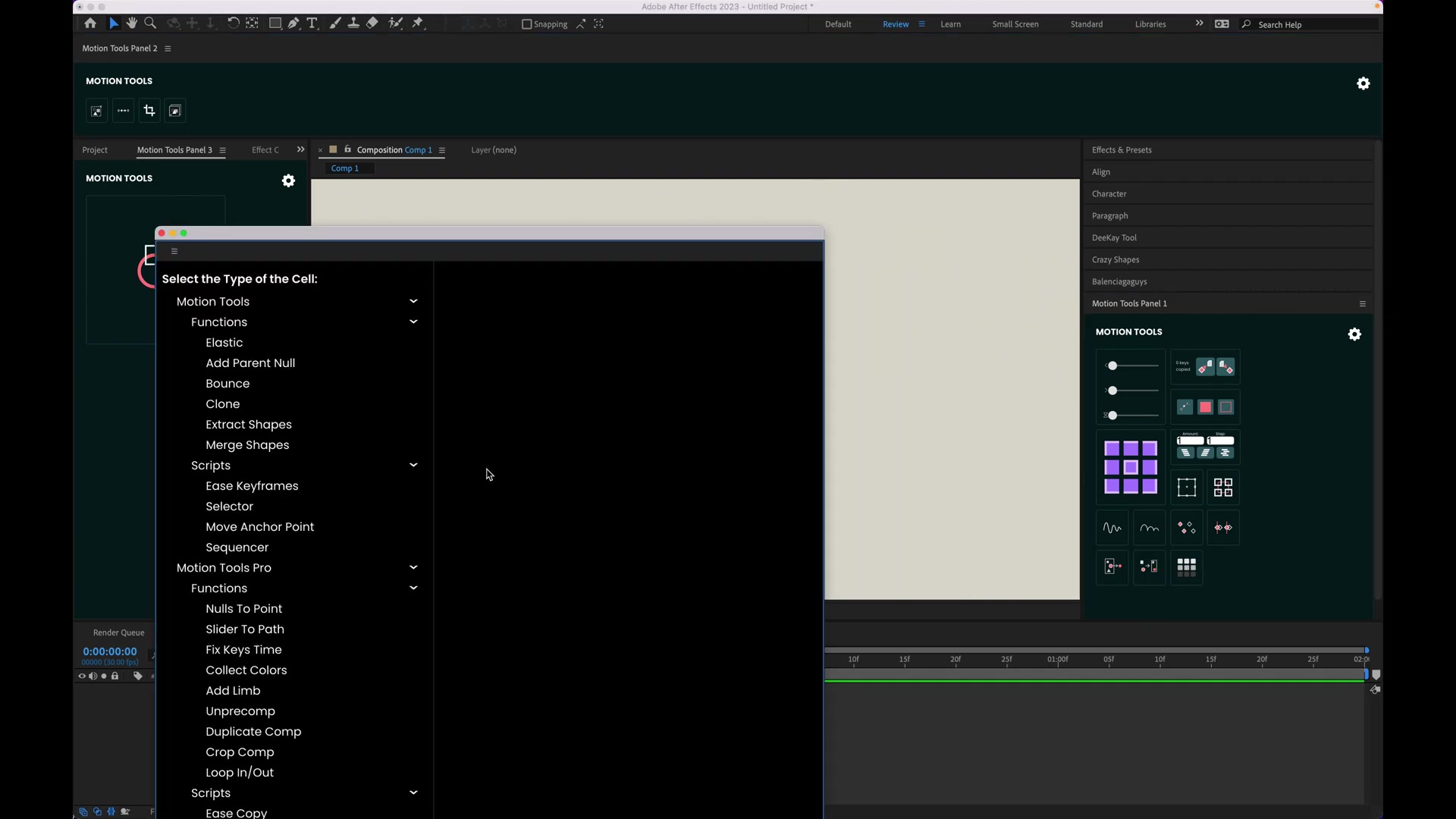1456x819 pixels.
Task: Toggle the solo dot column in timeline
Action: point(104,676)
